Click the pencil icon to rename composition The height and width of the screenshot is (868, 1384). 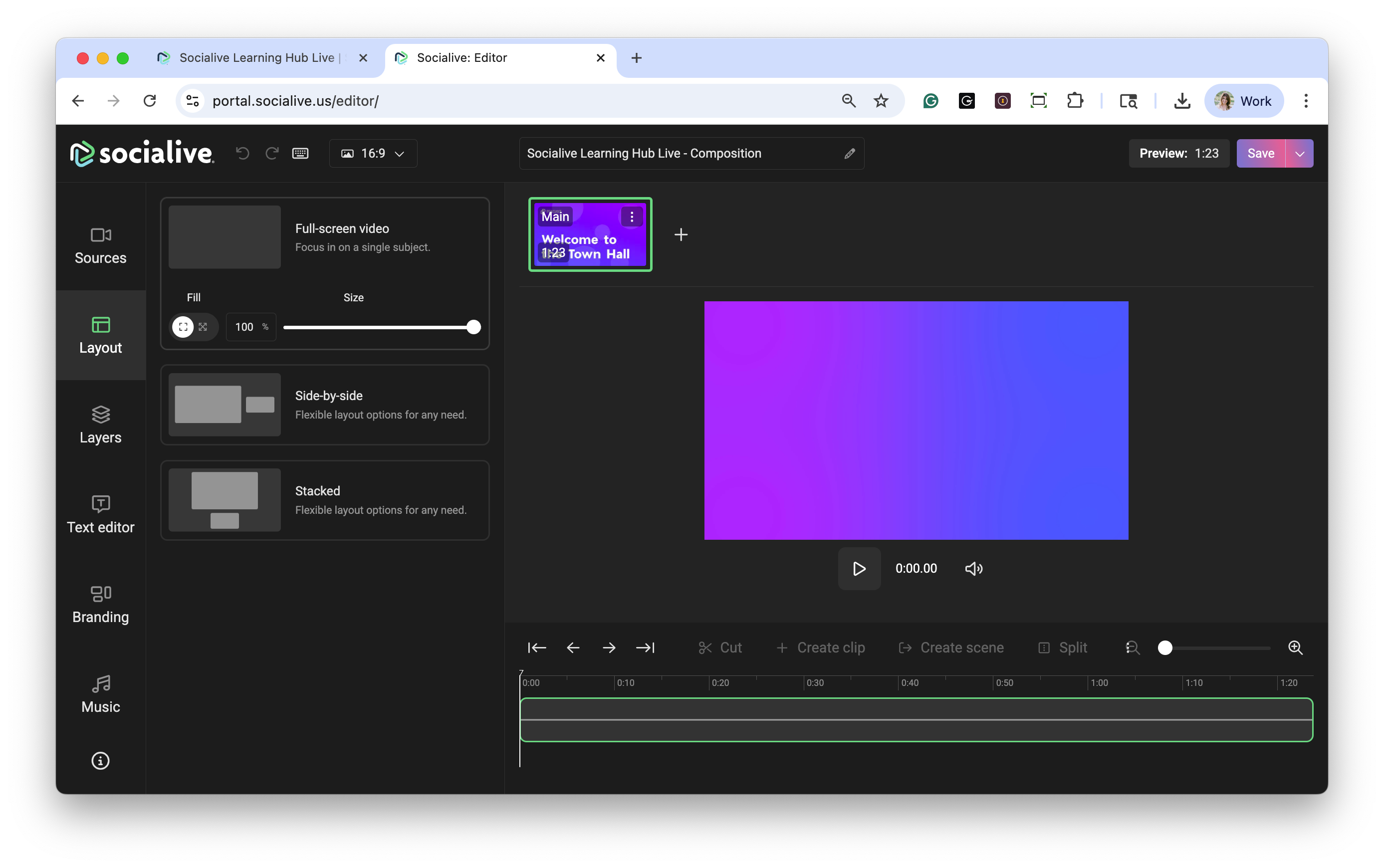click(x=850, y=153)
